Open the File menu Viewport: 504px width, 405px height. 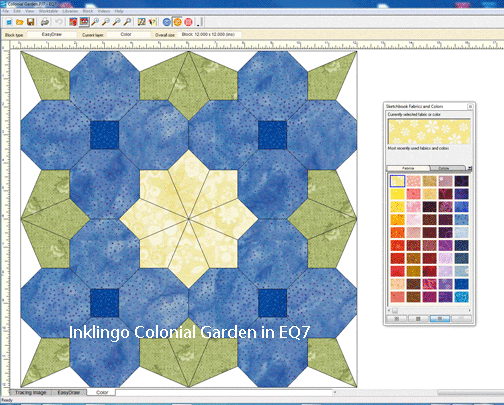click(x=6, y=11)
